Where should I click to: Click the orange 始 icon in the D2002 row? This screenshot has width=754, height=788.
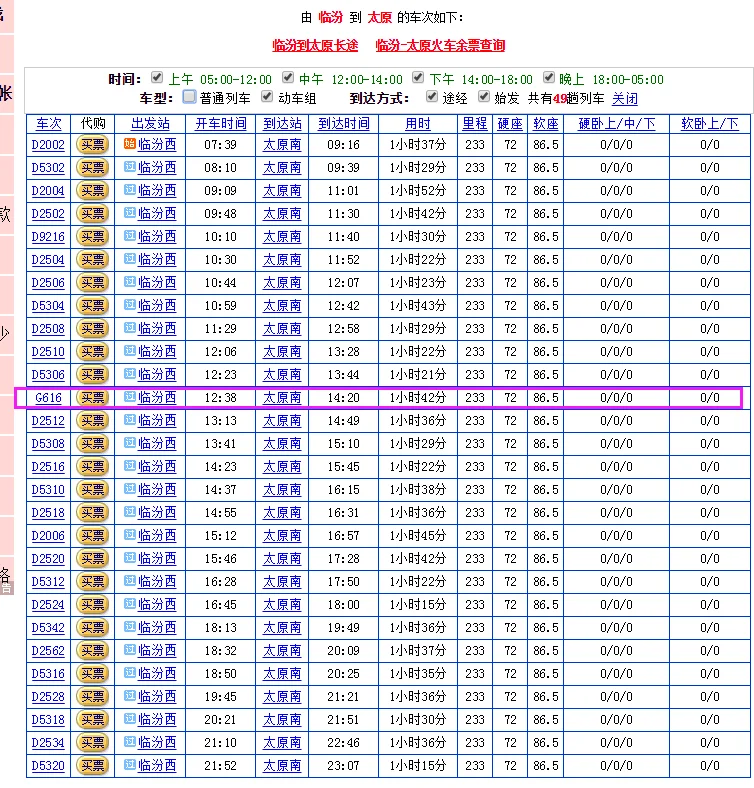[130, 144]
